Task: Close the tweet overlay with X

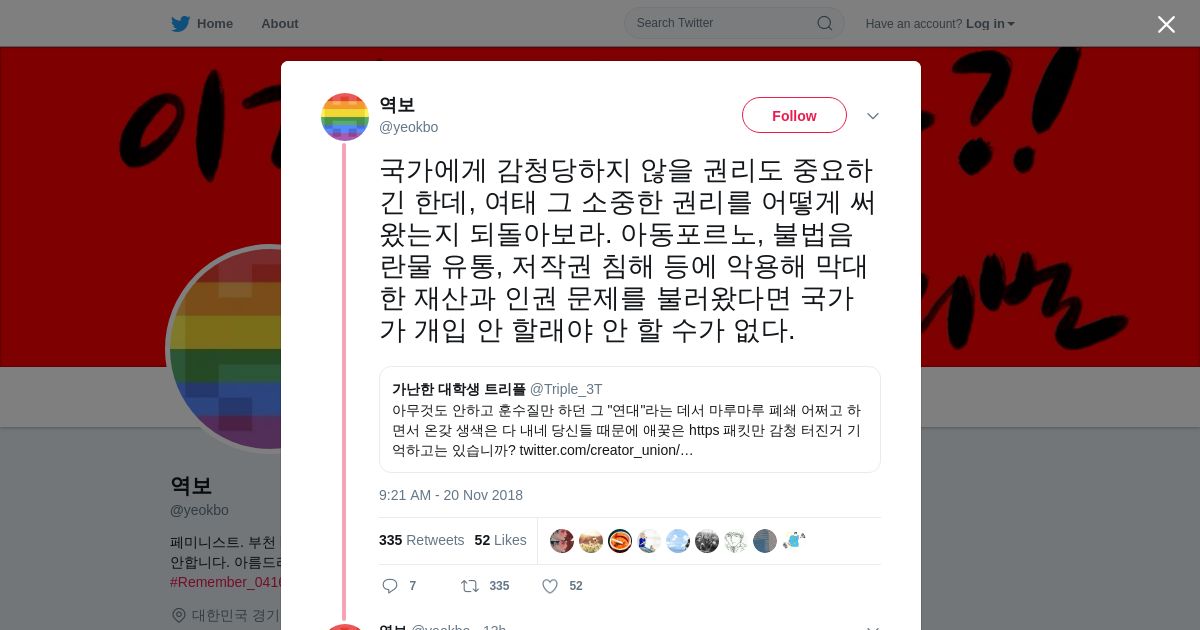Action: tap(1166, 24)
